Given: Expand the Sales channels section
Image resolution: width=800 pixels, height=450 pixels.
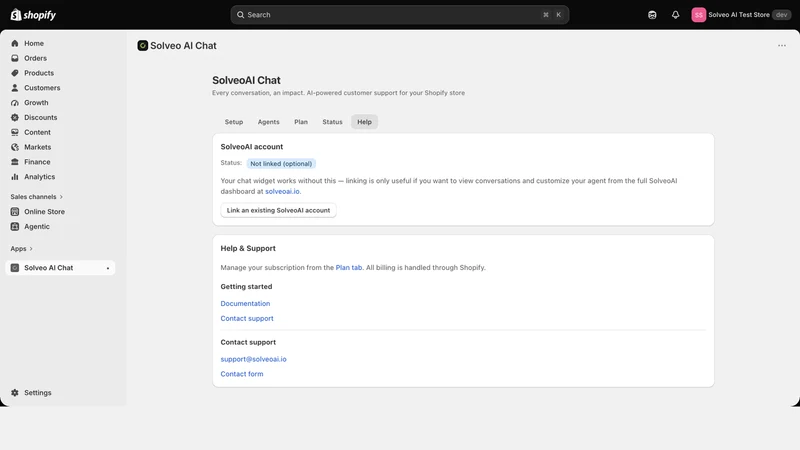Looking at the screenshot, I should point(37,197).
